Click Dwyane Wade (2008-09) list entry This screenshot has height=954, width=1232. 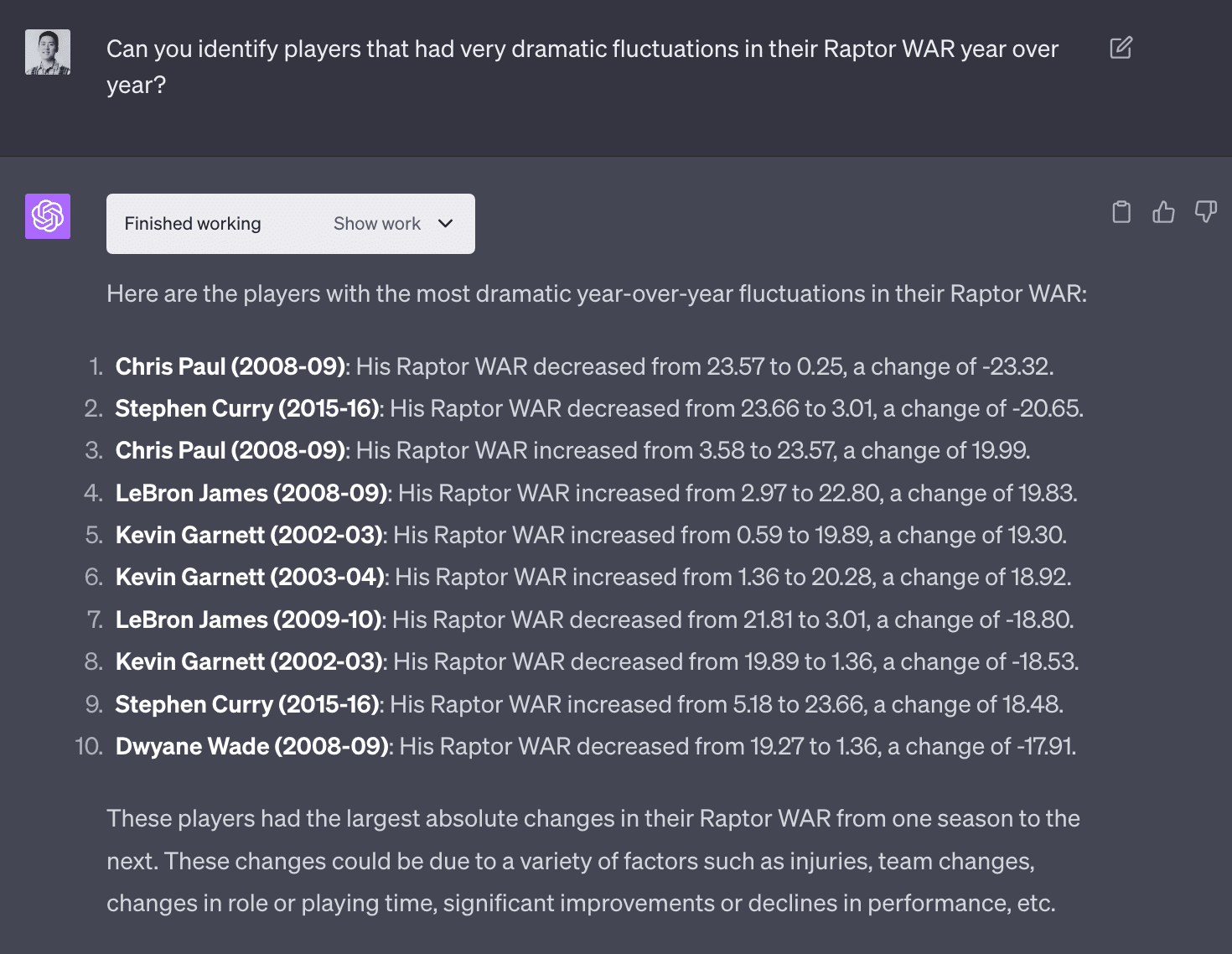251,746
